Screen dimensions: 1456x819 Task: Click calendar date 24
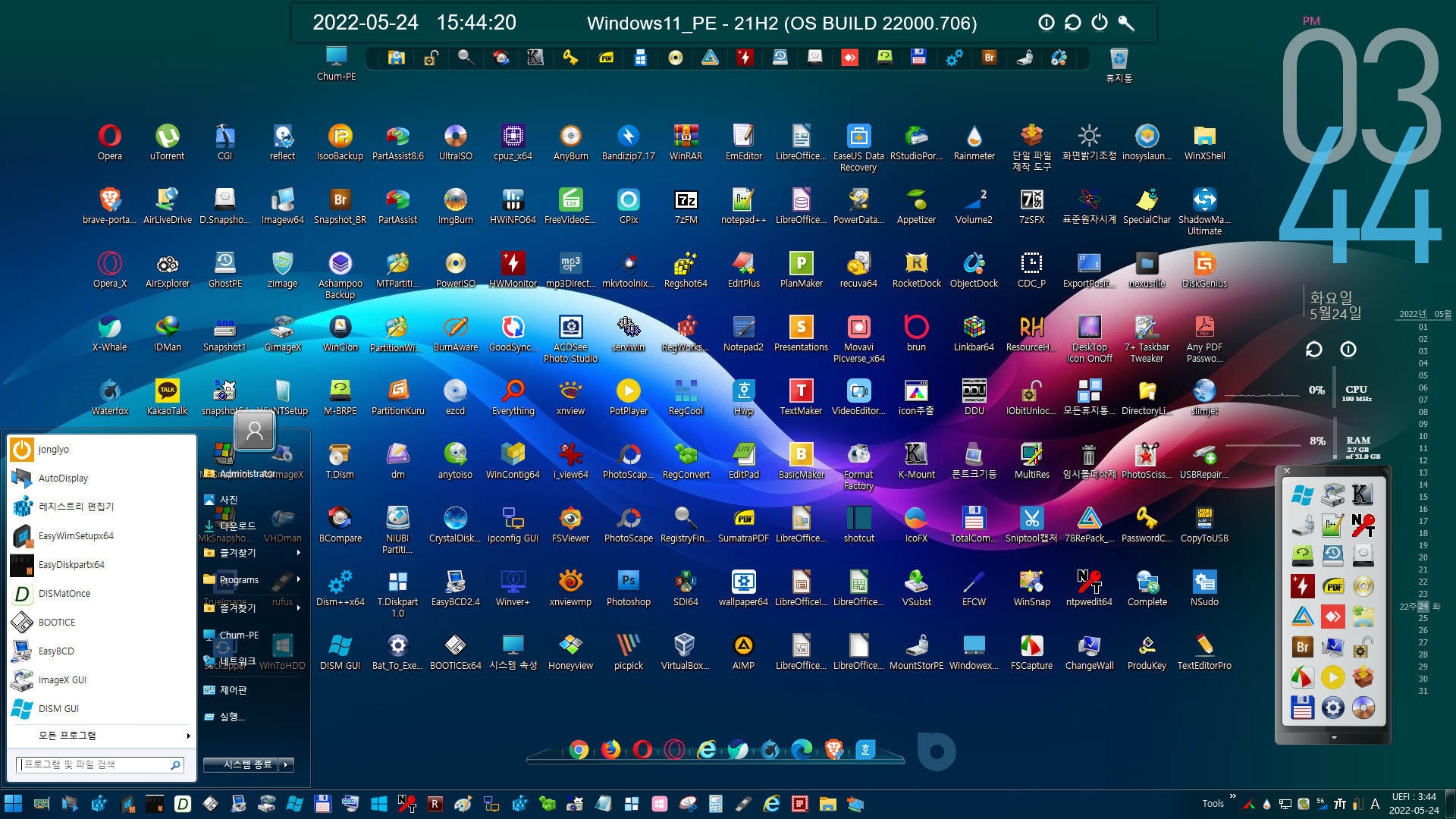tap(1423, 606)
